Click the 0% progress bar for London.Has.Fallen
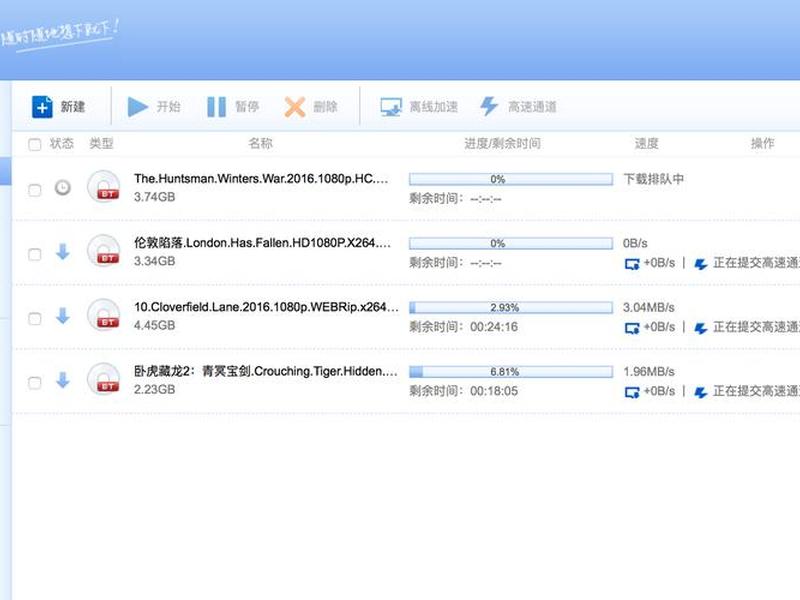 (511, 243)
